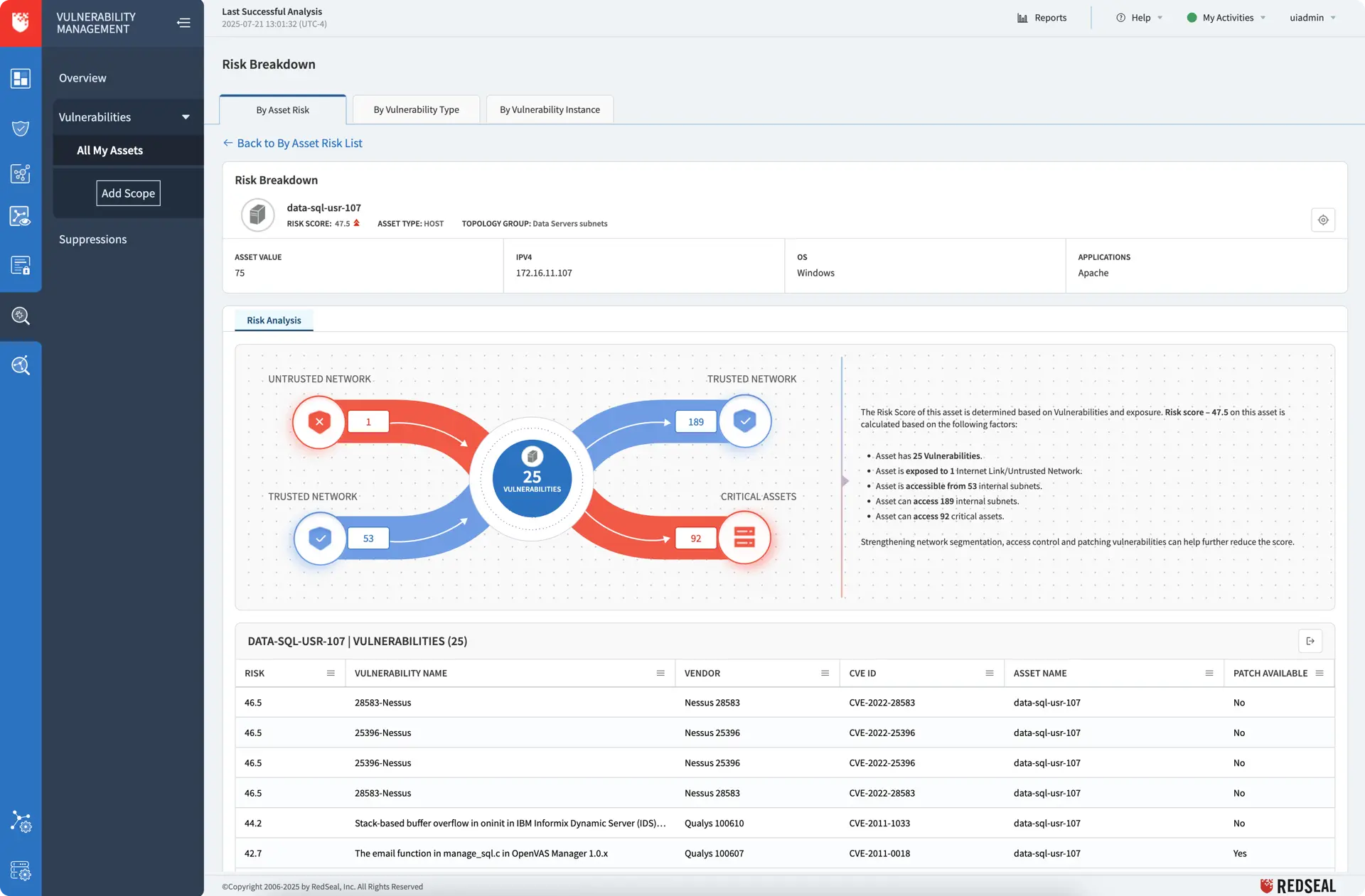This screenshot has height=896, width=1365.
Task: Click the locate target icon in asset card
Action: [1323, 220]
